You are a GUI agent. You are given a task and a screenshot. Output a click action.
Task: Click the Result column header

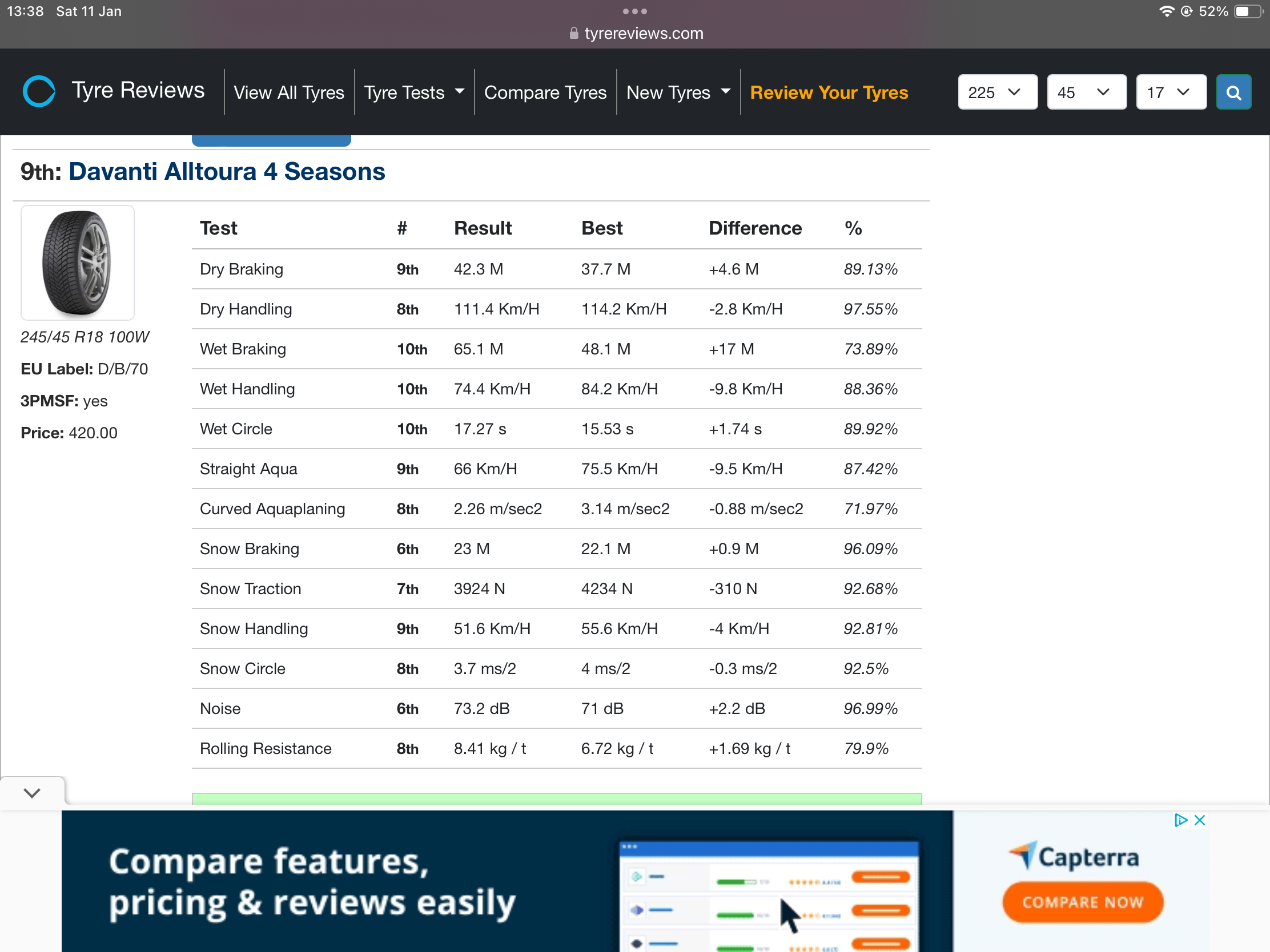point(483,228)
